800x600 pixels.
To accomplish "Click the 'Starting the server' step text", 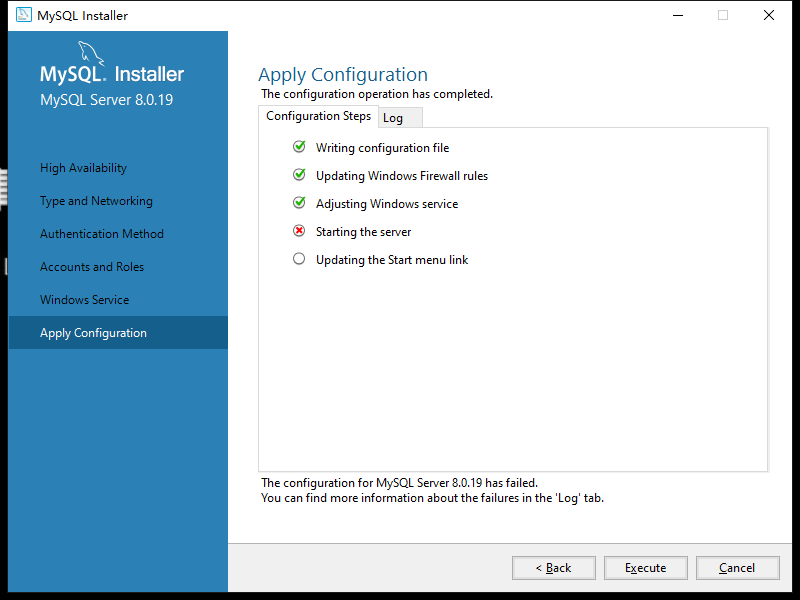I will click(x=363, y=232).
